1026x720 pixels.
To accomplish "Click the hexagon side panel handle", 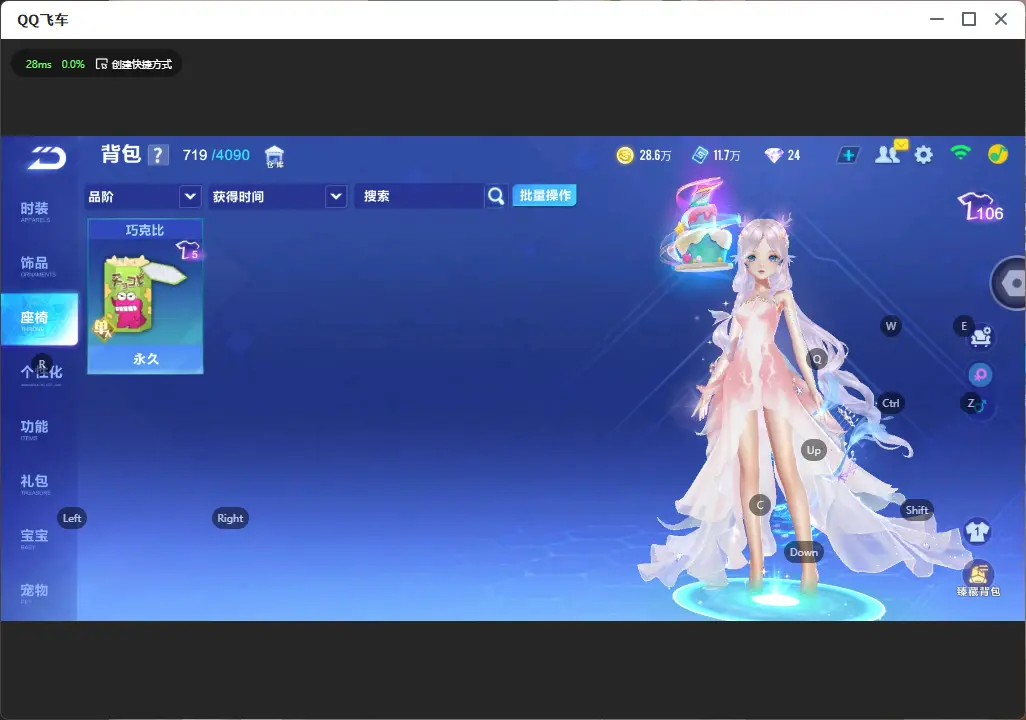I will click(x=1010, y=283).
